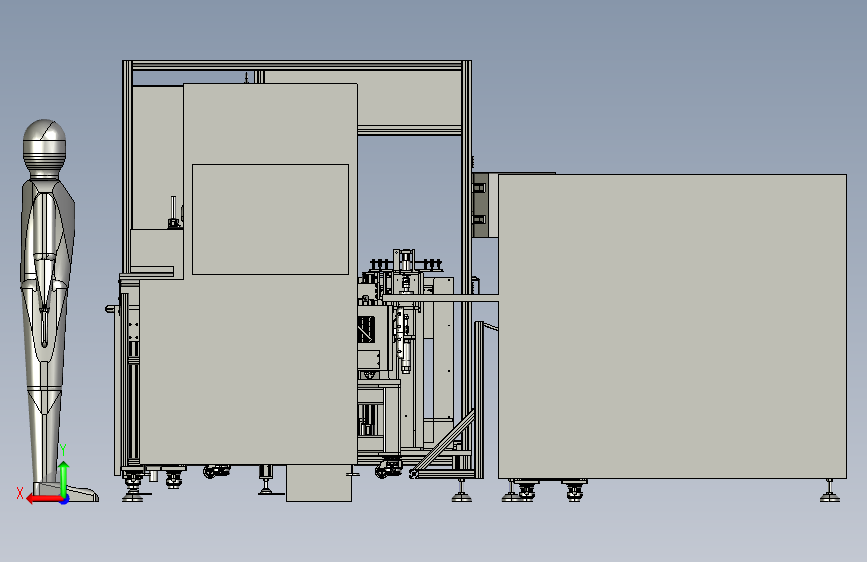This screenshot has height=562, width=867.
Task: Select the inset rectangular window panel on left cabinet
Action: coord(270,219)
